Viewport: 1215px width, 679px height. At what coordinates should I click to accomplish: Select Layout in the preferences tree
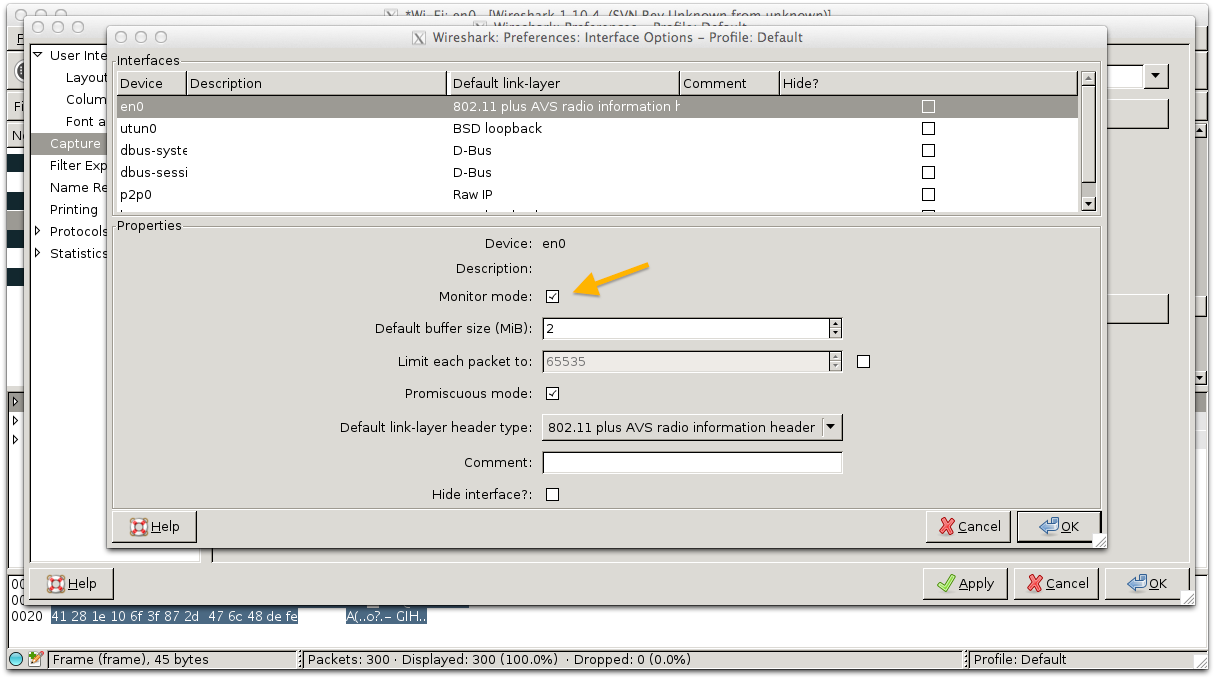pos(86,77)
